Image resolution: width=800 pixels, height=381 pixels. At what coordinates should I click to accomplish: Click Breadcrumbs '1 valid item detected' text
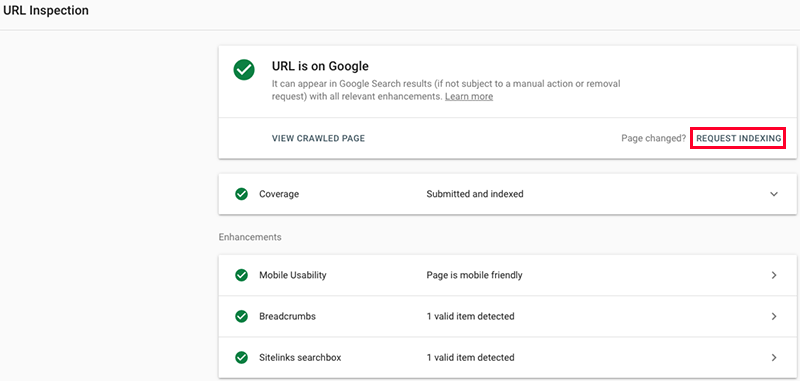pos(470,316)
